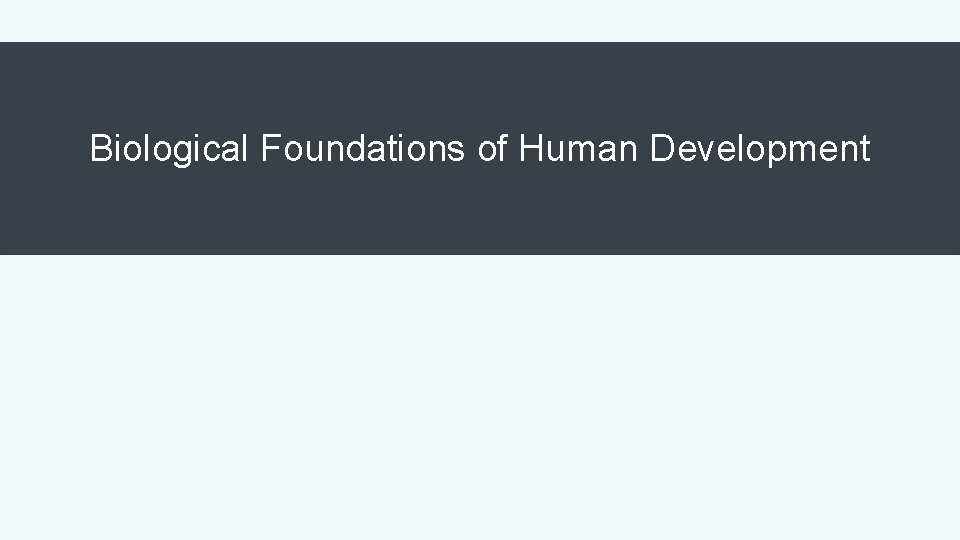Click the letter "B" starting the title
Screen dimensions: 960x540
(100, 148)
